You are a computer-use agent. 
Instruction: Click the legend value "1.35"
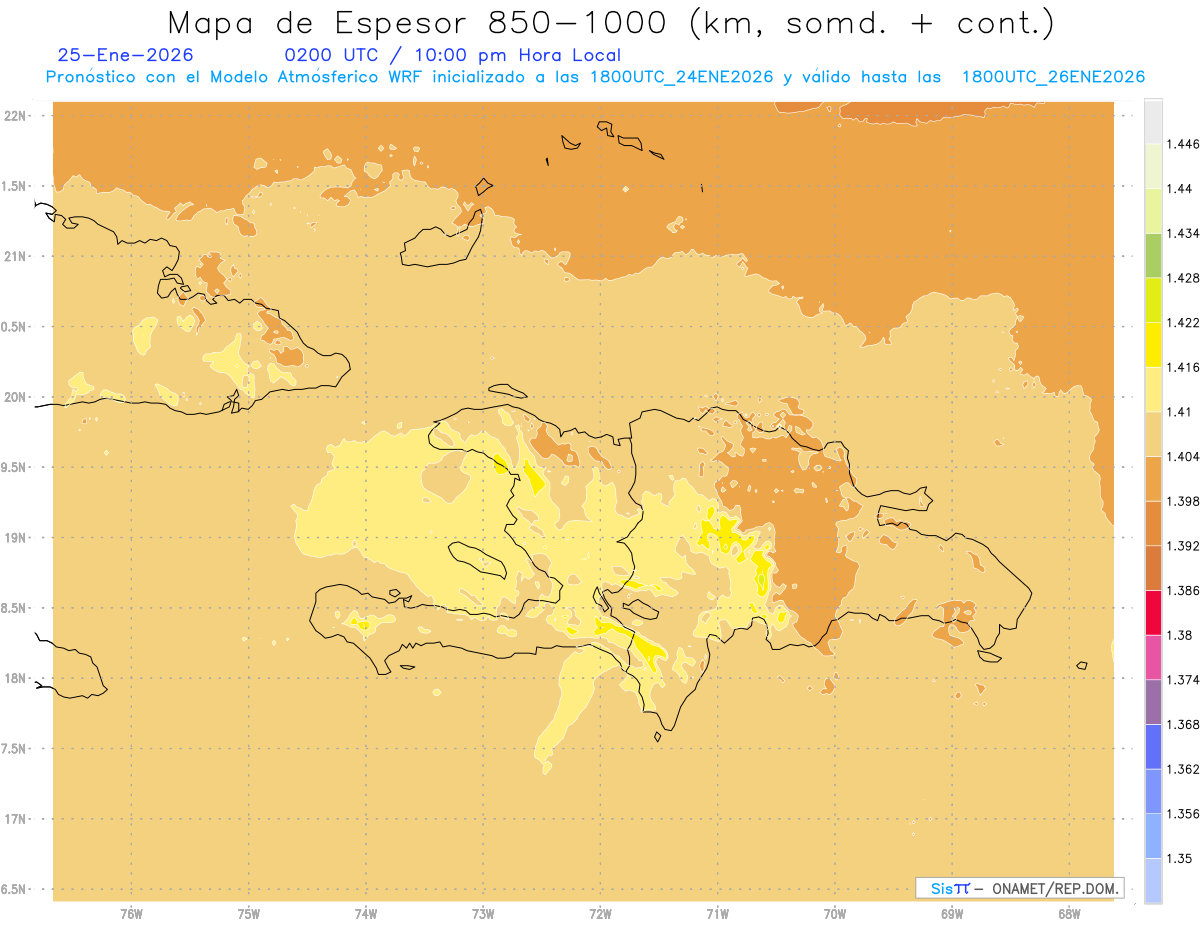coord(1182,859)
